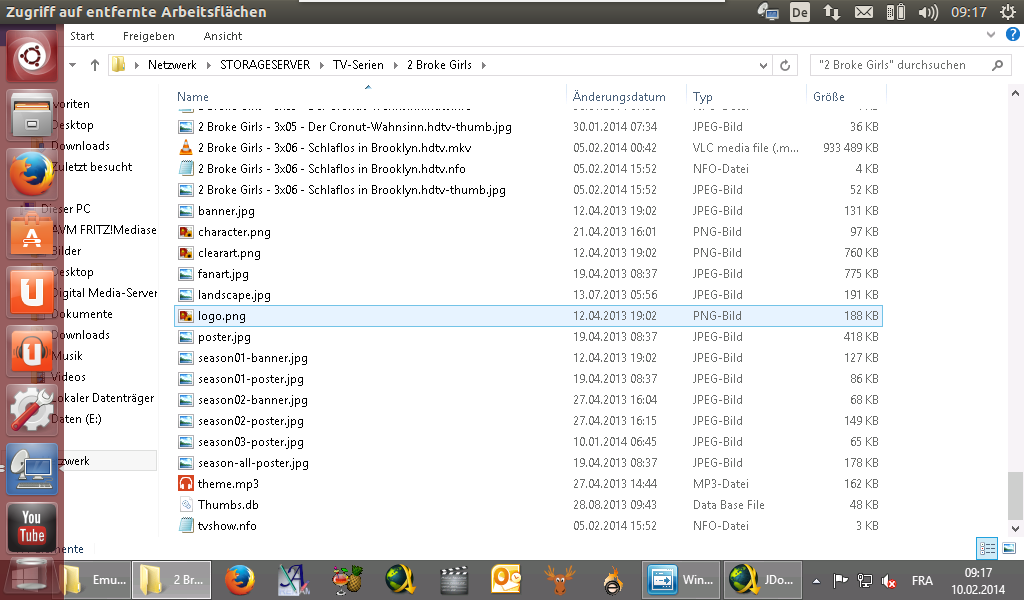Go to STORAGESERVER in breadcrumb path
1024x600 pixels.
(264, 65)
